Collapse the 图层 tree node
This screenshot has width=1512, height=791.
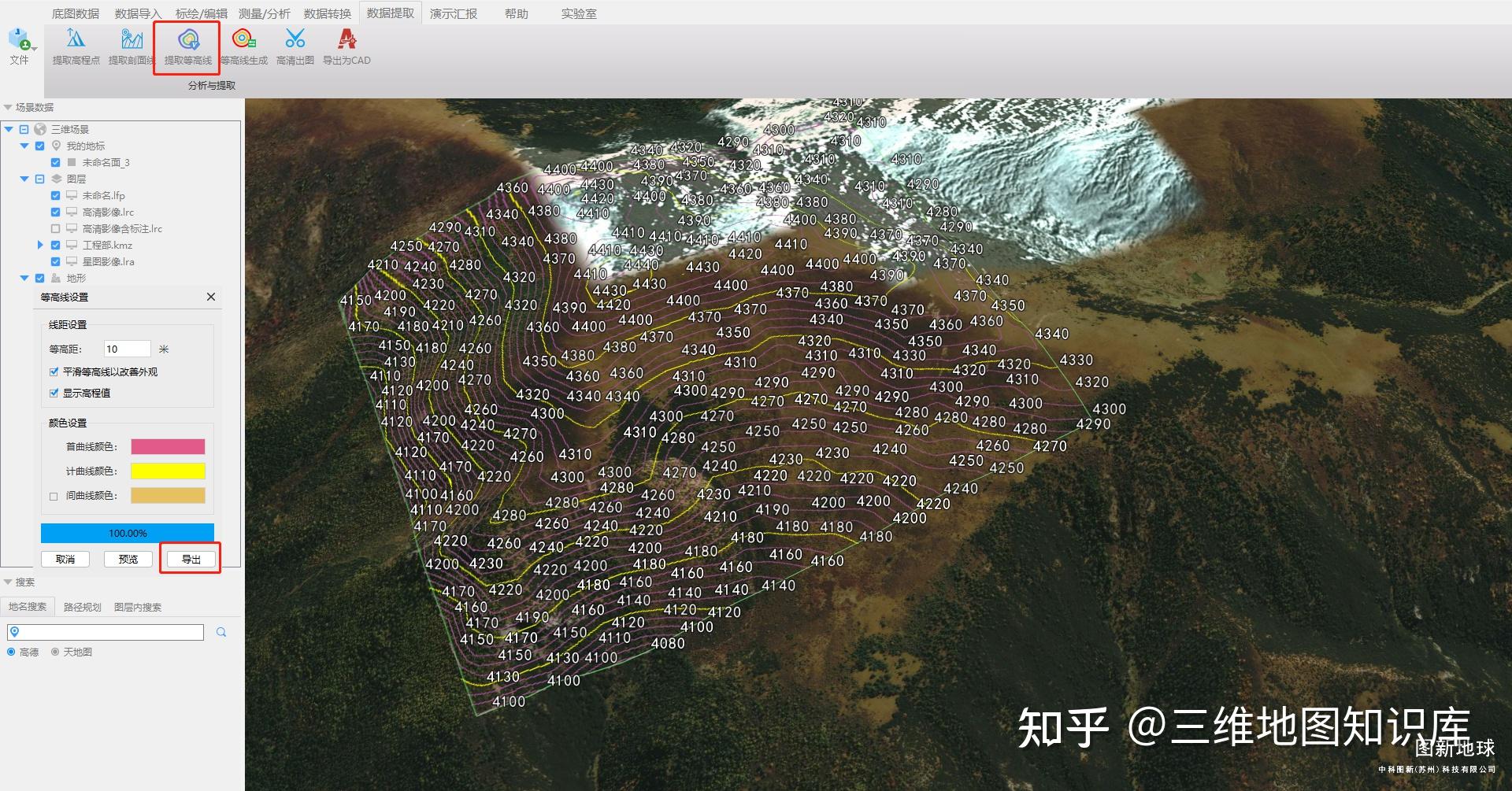pyautogui.click(x=24, y=179)
